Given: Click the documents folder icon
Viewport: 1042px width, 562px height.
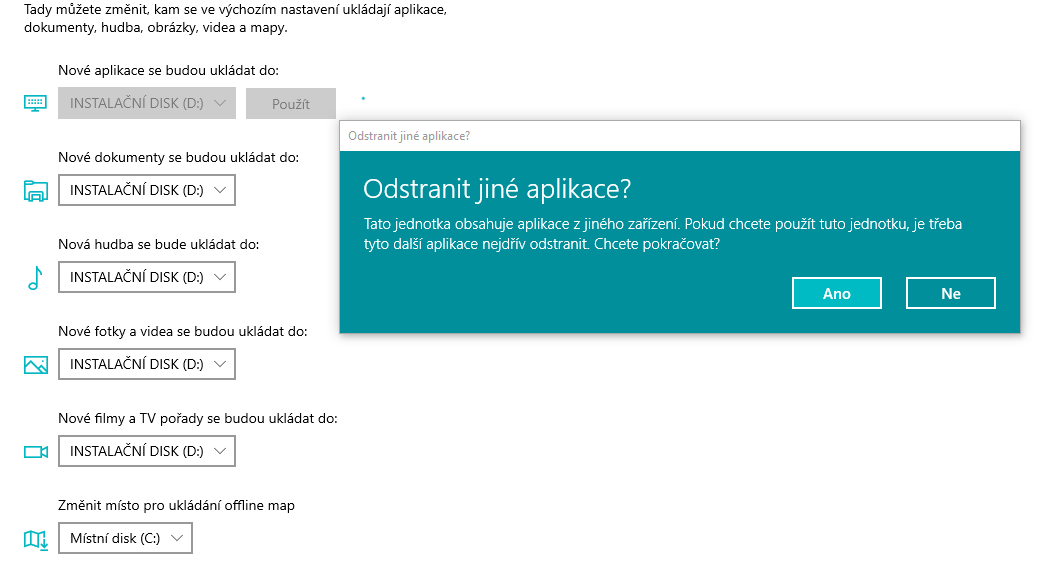Looking at the screenshot, I should (35, 191).
